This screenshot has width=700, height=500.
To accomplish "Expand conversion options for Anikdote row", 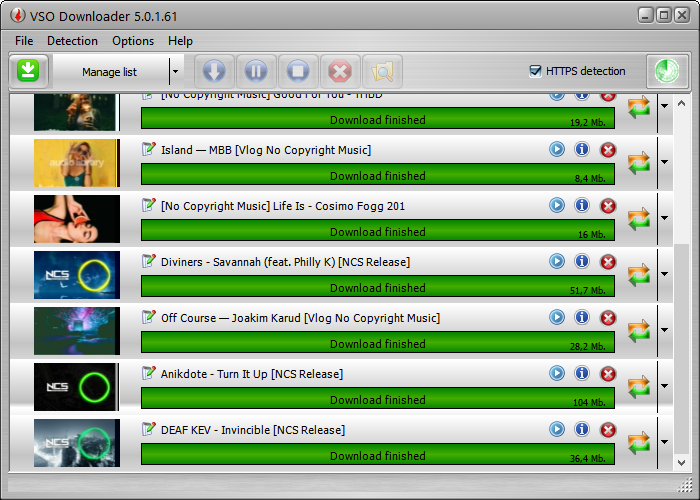I will point(664,386).
